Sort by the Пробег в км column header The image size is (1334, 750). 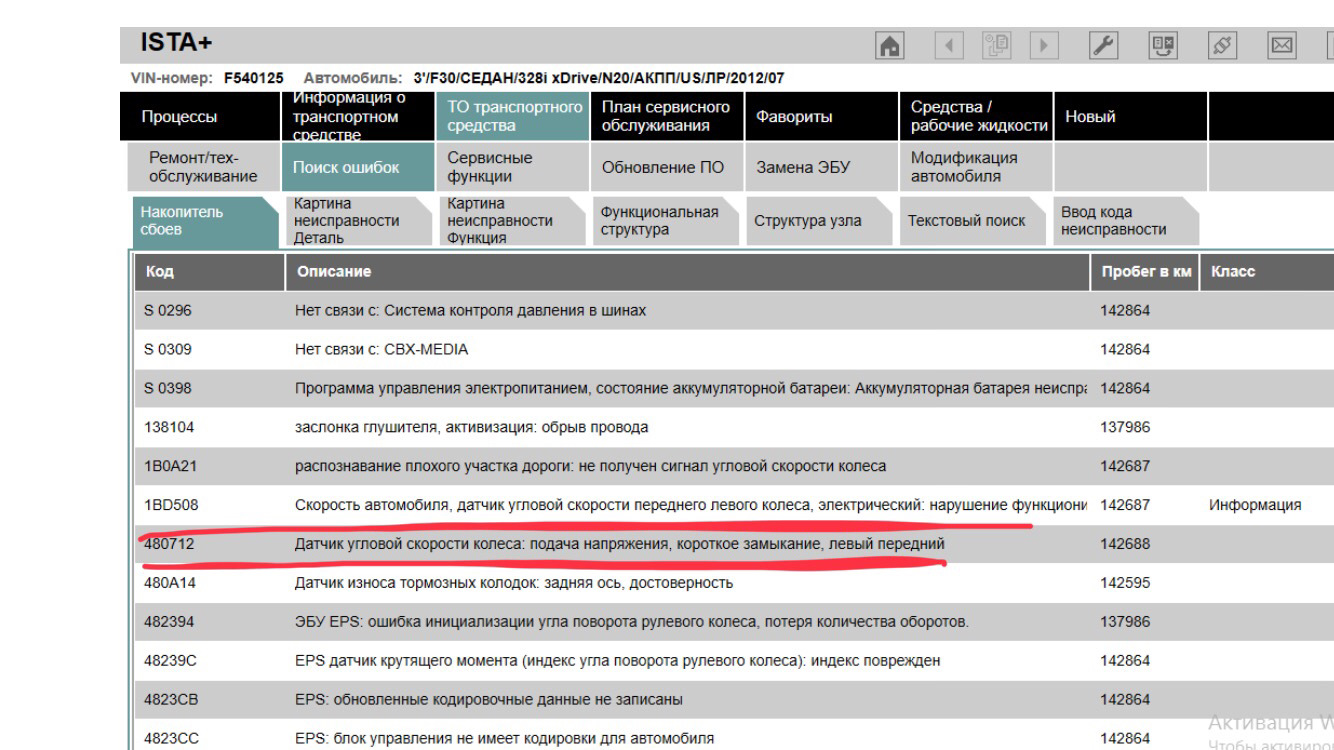(x=1146, y=271)
